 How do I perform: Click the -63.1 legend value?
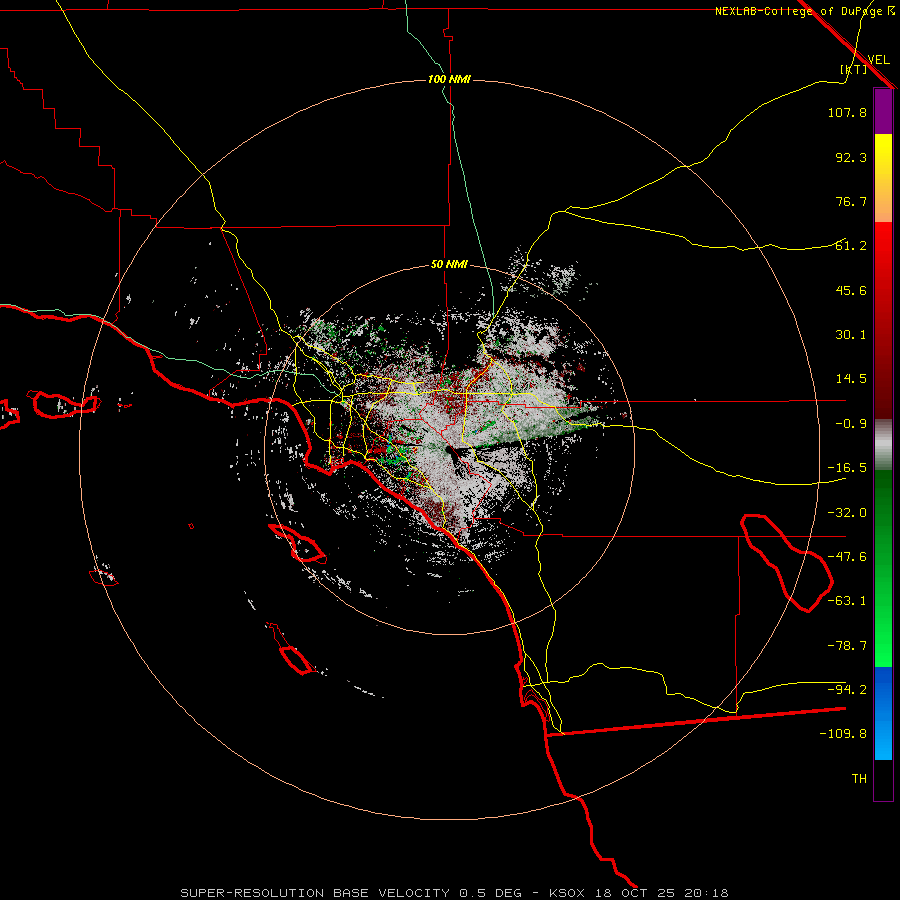coord(847,601)
